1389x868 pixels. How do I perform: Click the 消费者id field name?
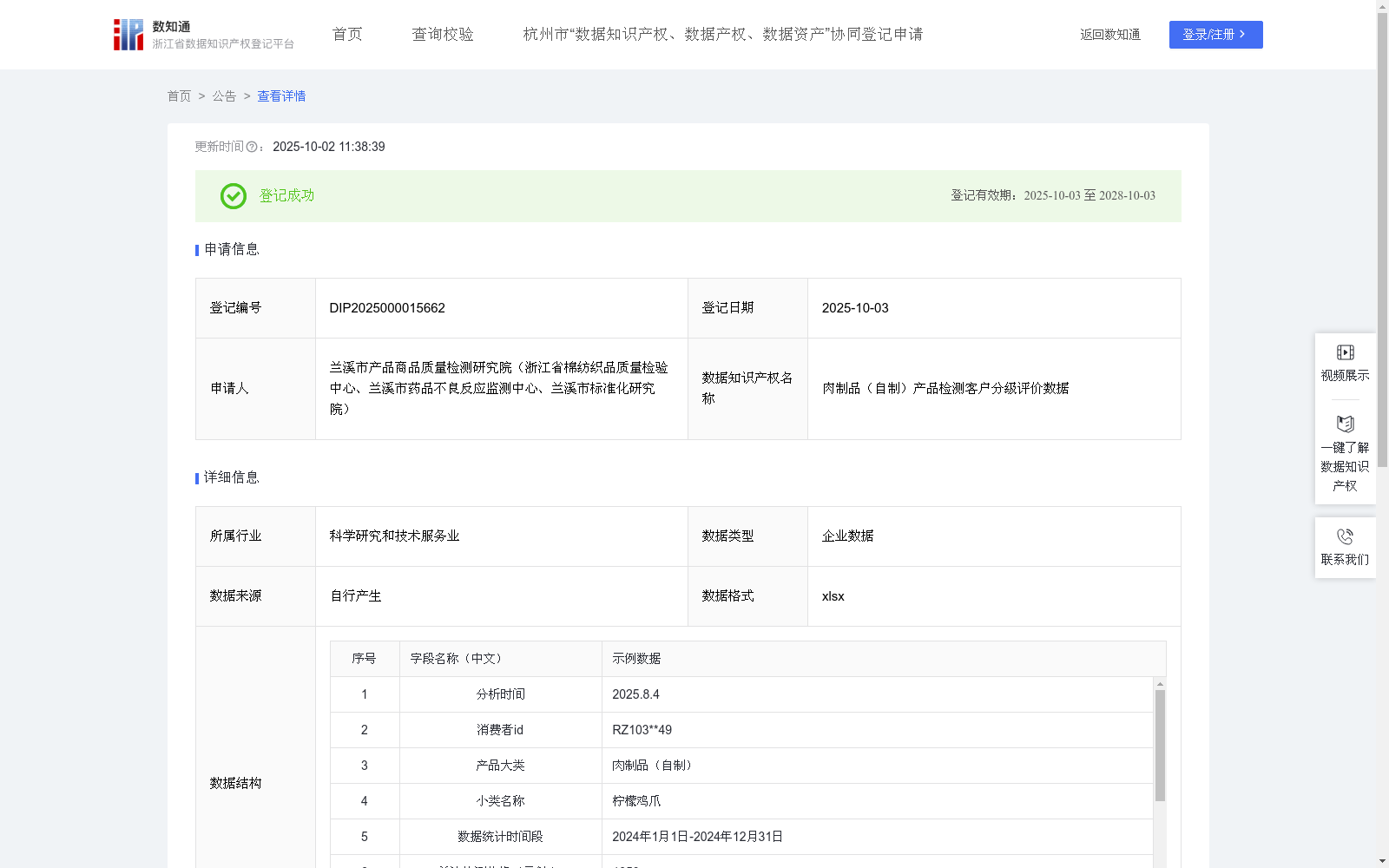point(500,730)
